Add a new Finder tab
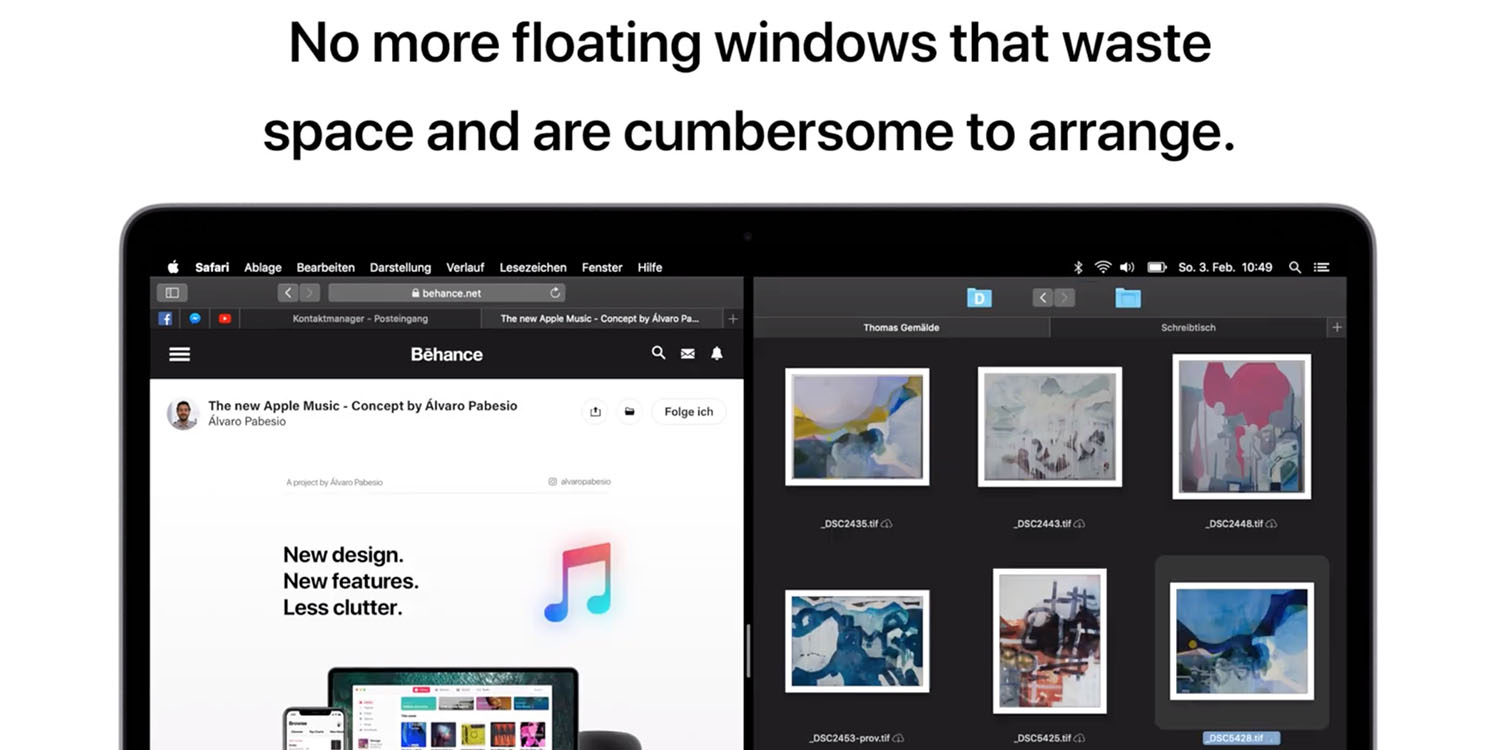This screenshot has height=750, width=1500. click(1337, 327)
